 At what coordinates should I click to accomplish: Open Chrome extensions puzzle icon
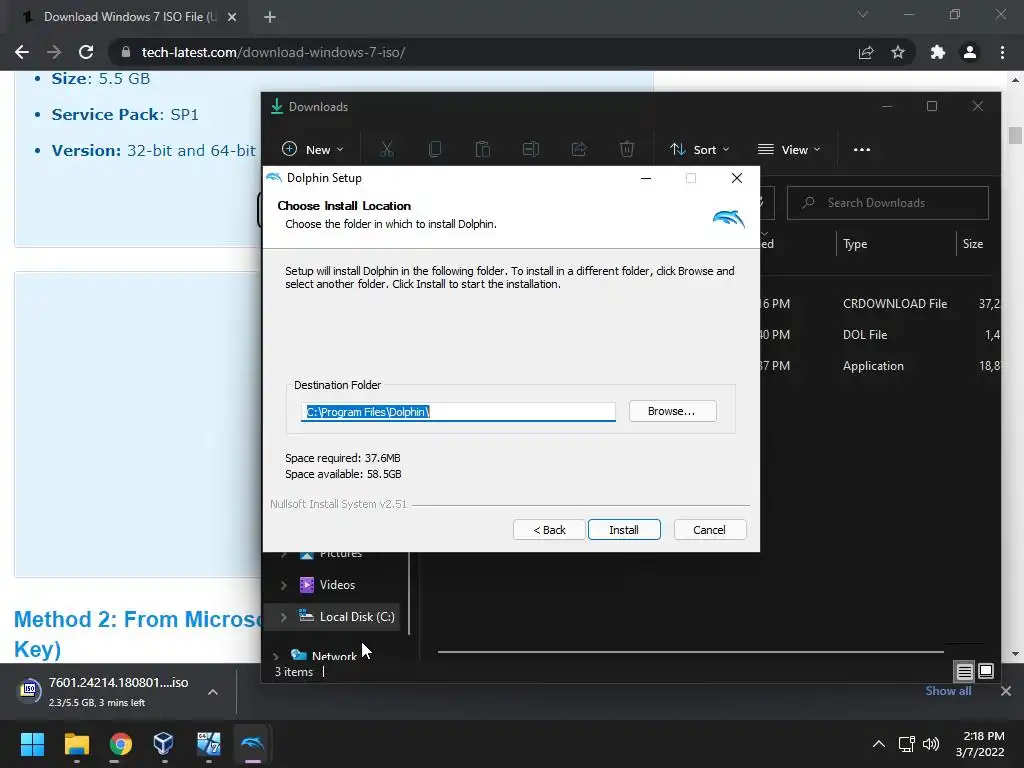[x=938, y=52]
